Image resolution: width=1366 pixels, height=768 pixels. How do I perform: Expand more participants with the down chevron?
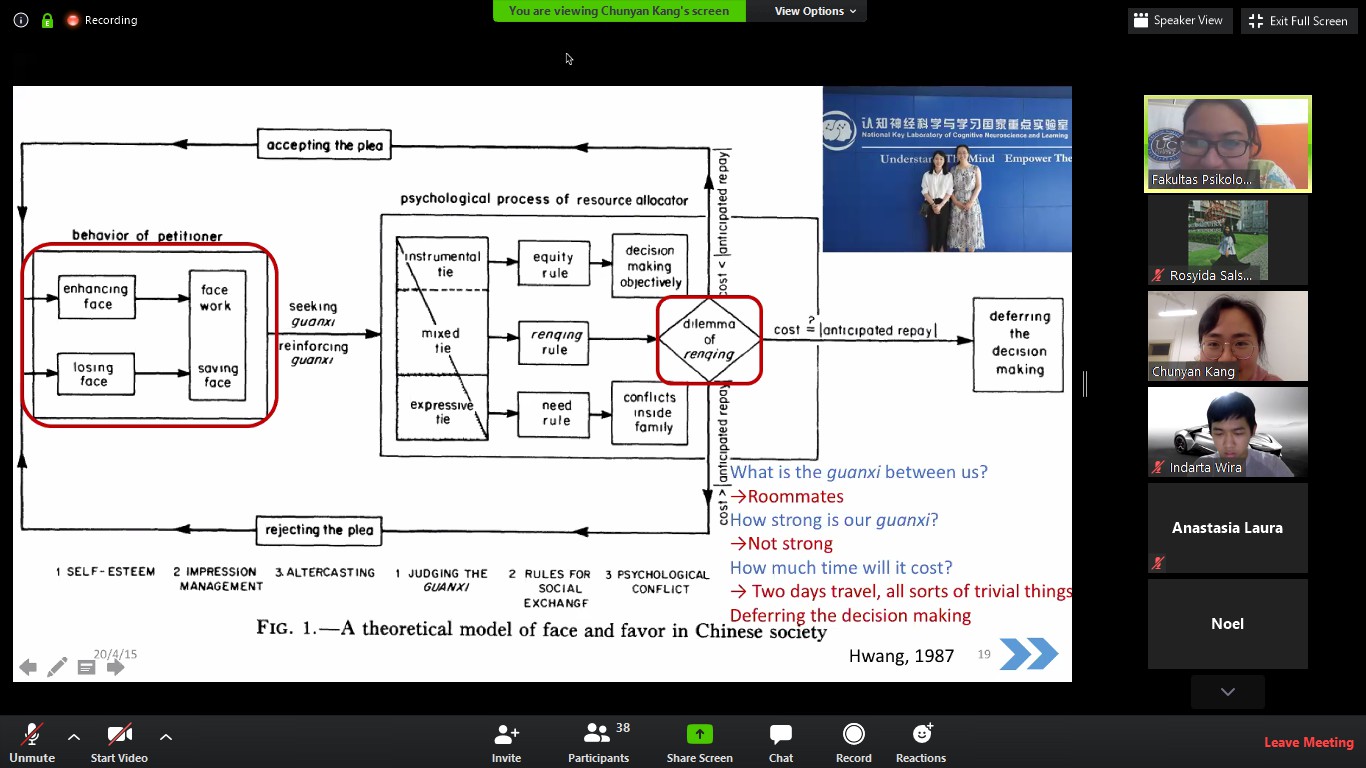1228,692
